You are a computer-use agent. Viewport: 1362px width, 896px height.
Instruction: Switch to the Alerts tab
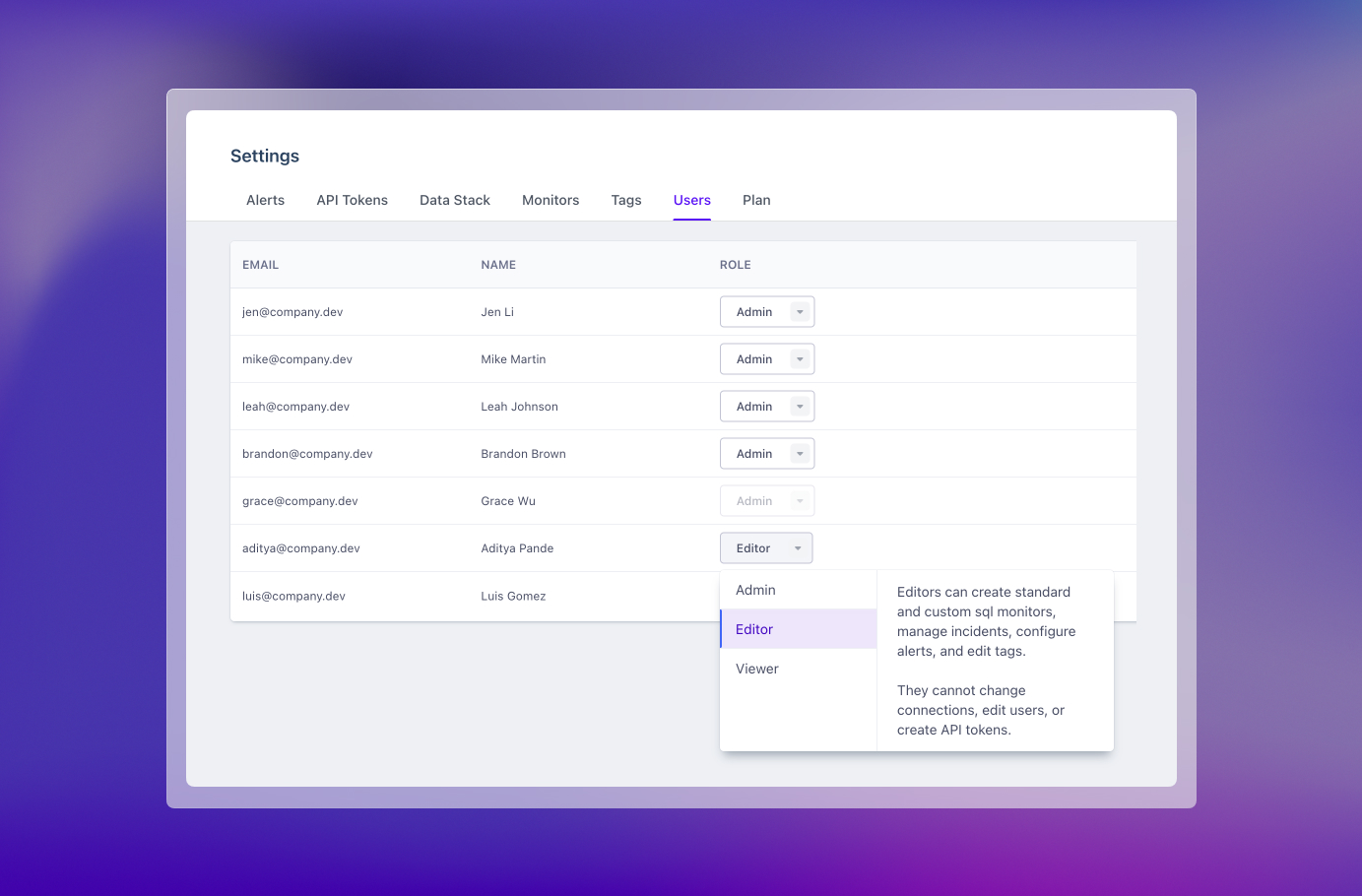coord(265,200)
